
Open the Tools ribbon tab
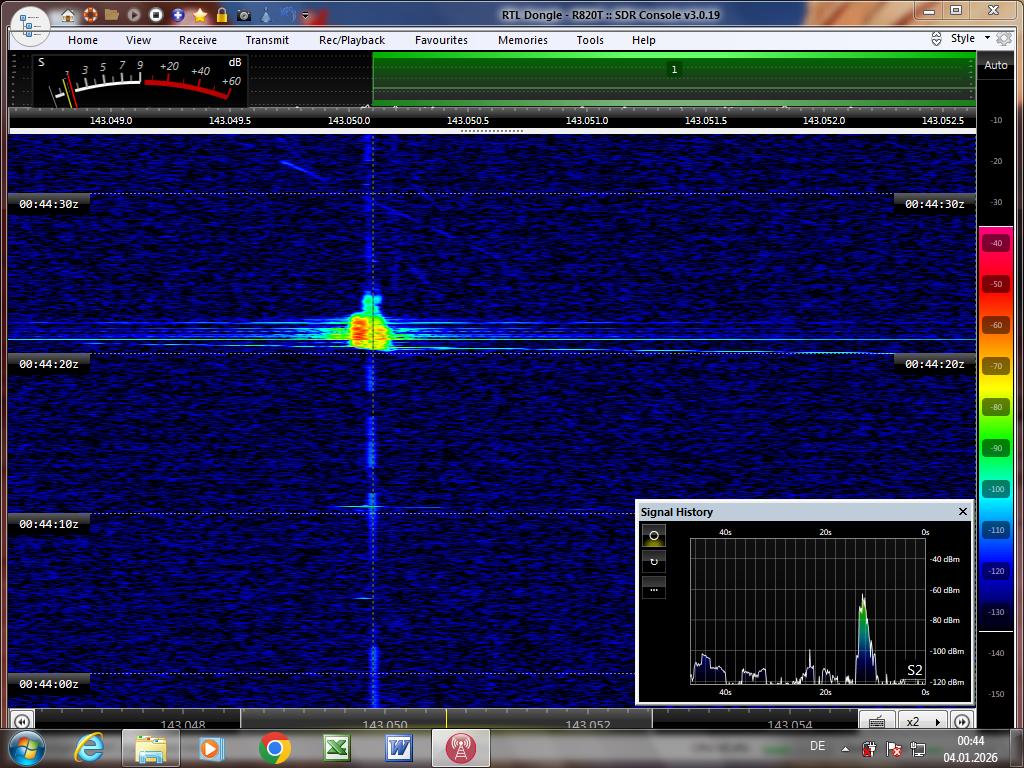click(x=590, y=40)
